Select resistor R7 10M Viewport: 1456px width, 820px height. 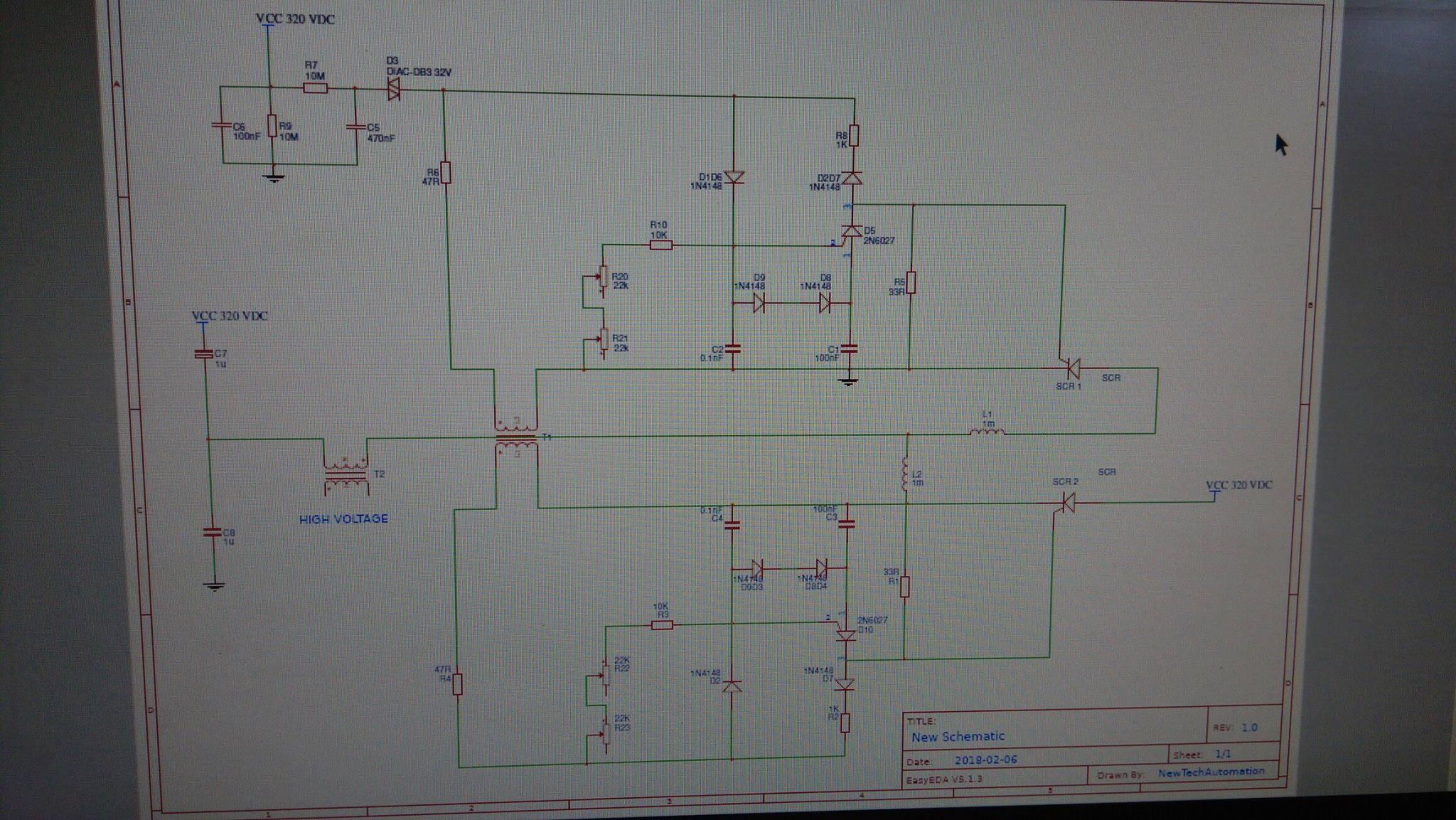(x=316, y=88)
